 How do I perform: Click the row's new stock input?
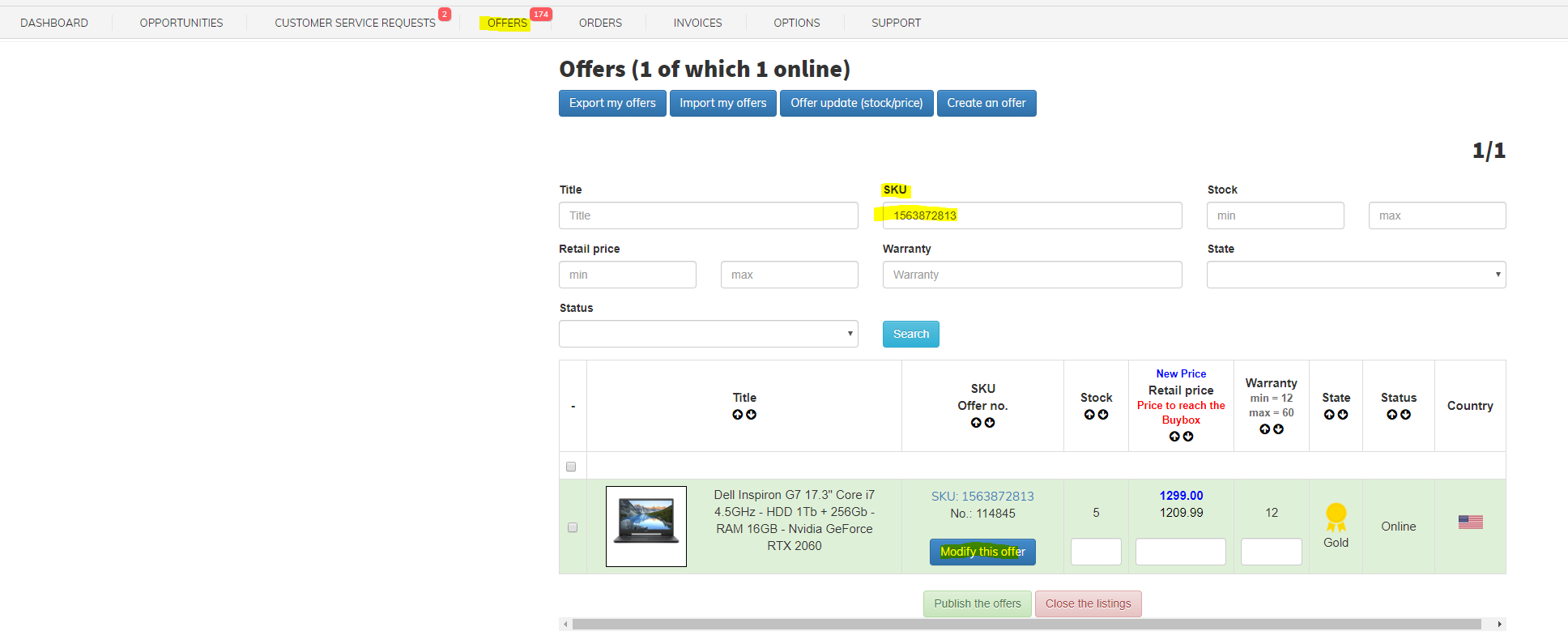(x=1096, y=552)
